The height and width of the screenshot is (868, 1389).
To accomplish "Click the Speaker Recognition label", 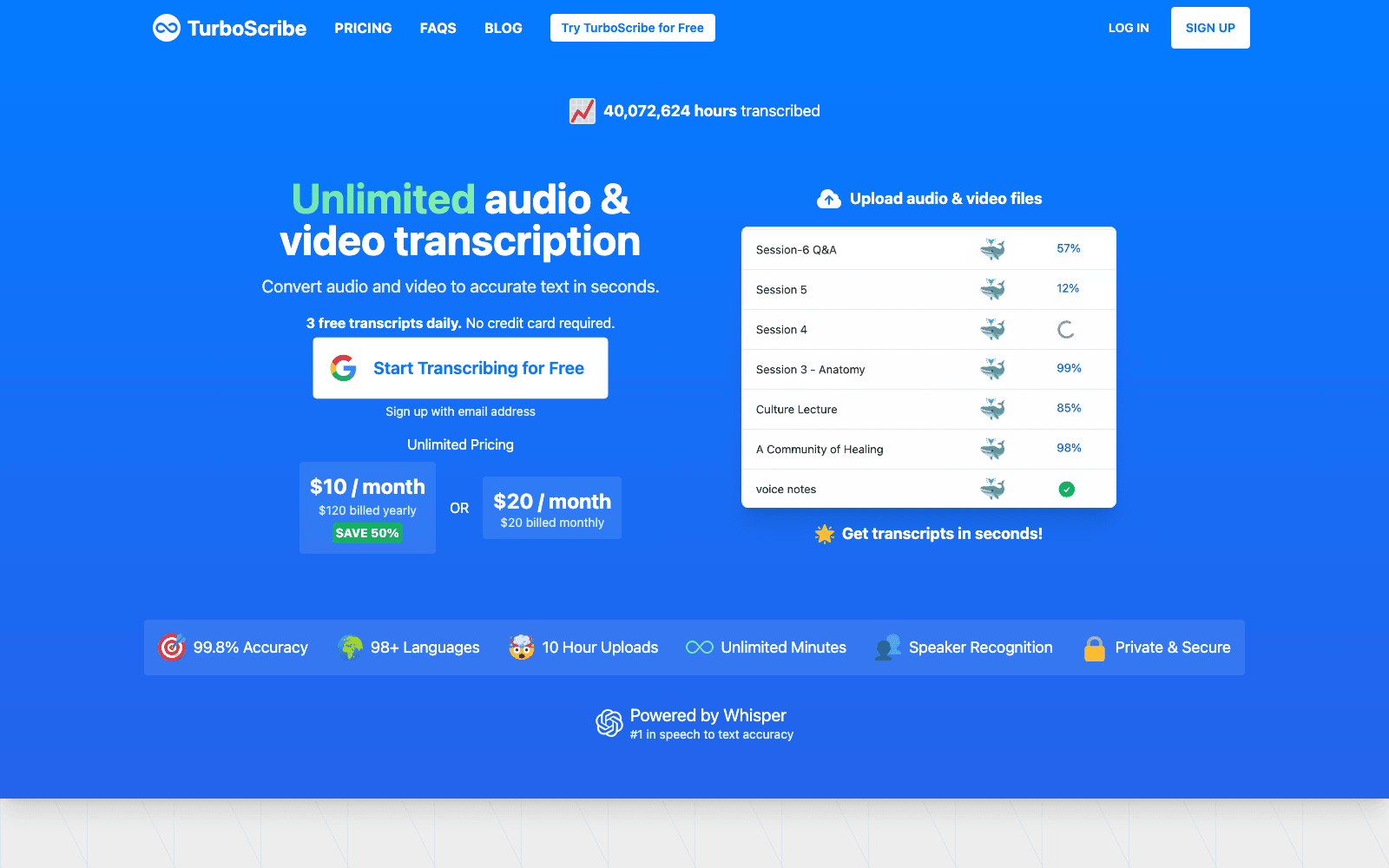I will click(x=980, y=648).
